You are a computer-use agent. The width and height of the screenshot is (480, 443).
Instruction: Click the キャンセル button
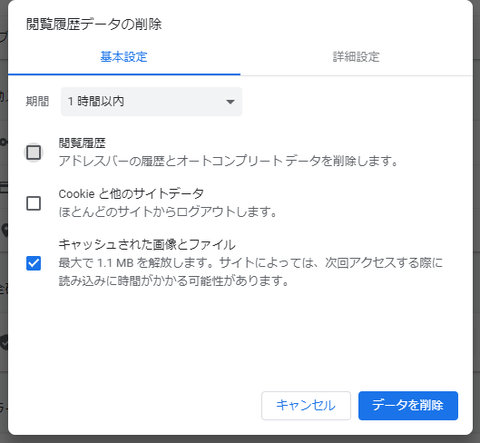tap(306, 405)
